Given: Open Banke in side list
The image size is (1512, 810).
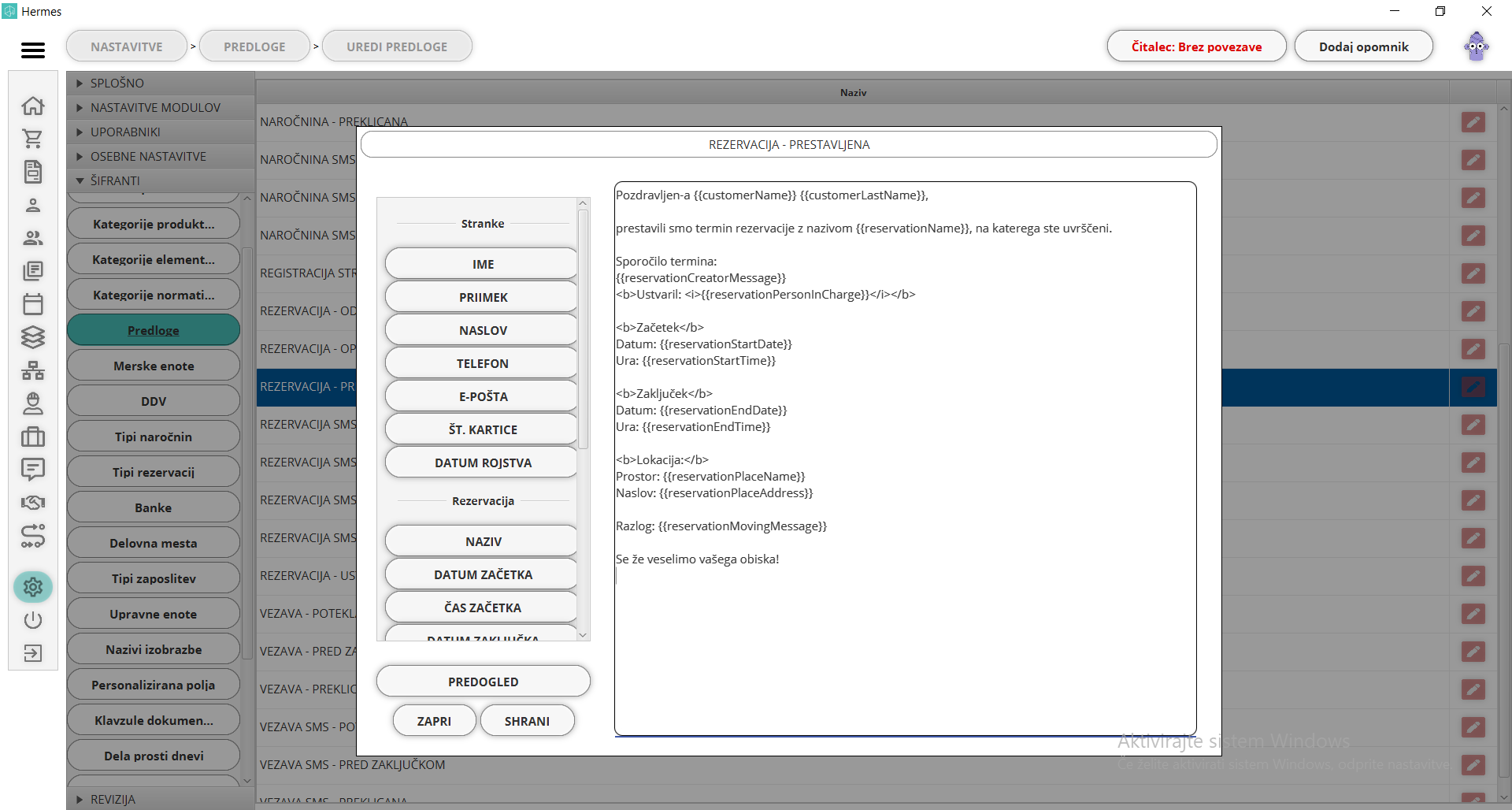Looking at the screenshot, I should click(x=154, y=507).
